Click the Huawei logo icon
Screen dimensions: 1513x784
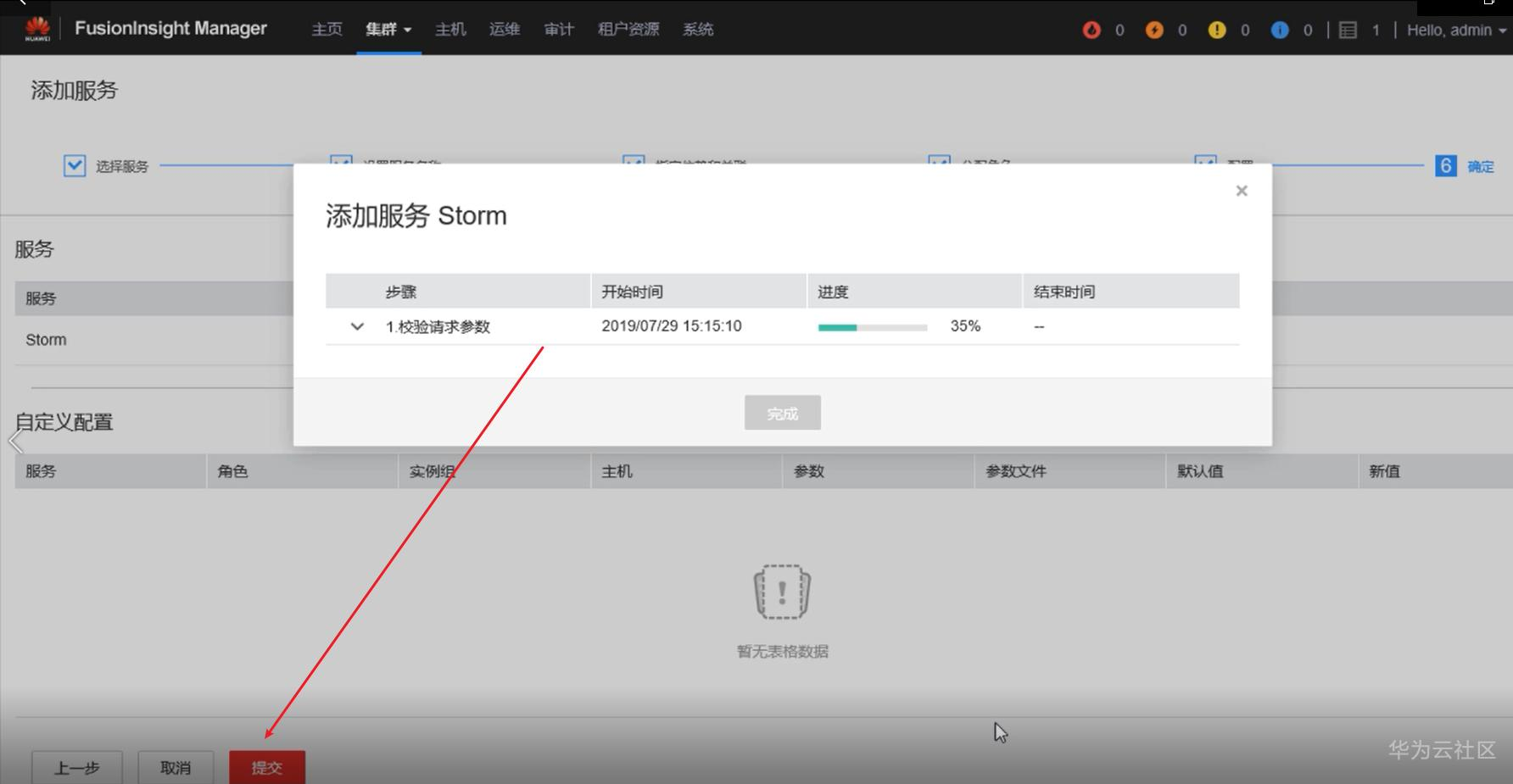[37, 29]
